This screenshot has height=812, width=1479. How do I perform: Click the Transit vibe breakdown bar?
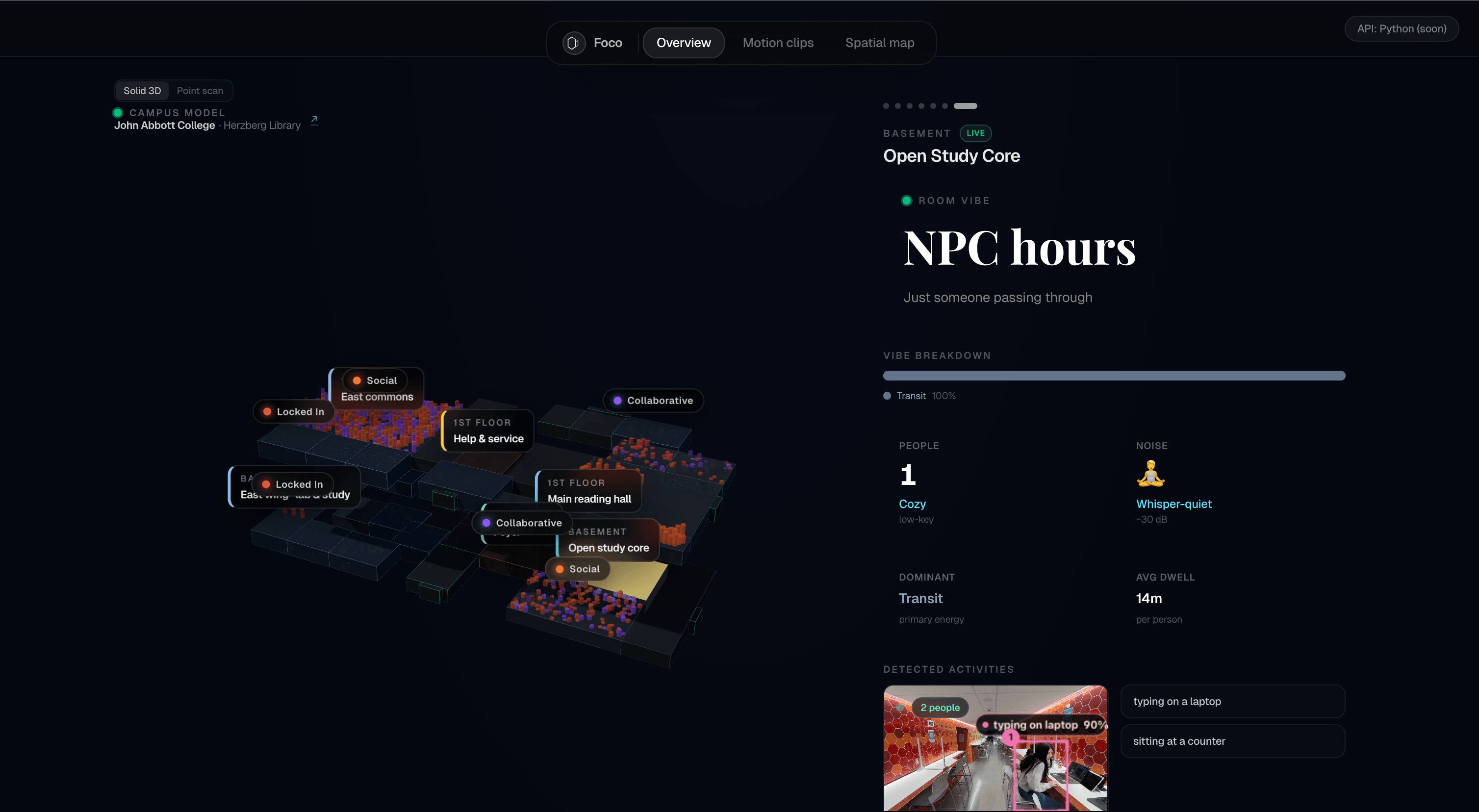(1114, 376)
